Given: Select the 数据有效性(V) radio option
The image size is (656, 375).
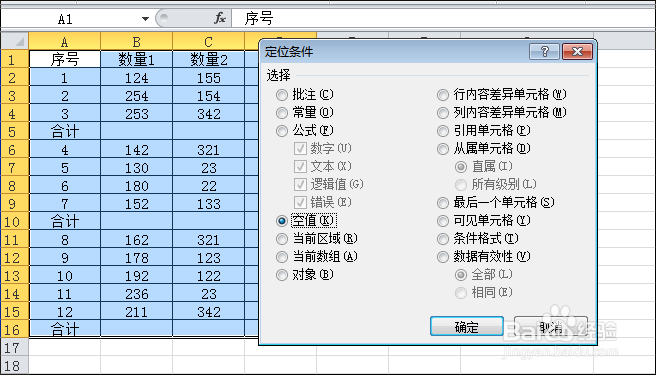Looking at the screenshot, I should 484,257.
